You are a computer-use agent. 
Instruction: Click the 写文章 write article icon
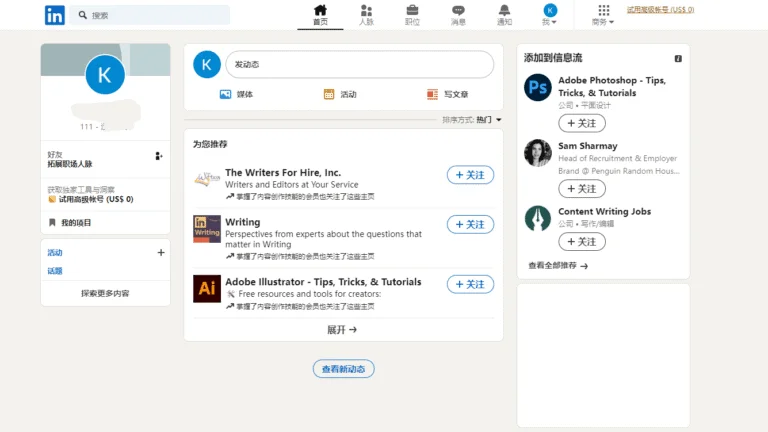point(432,94)
